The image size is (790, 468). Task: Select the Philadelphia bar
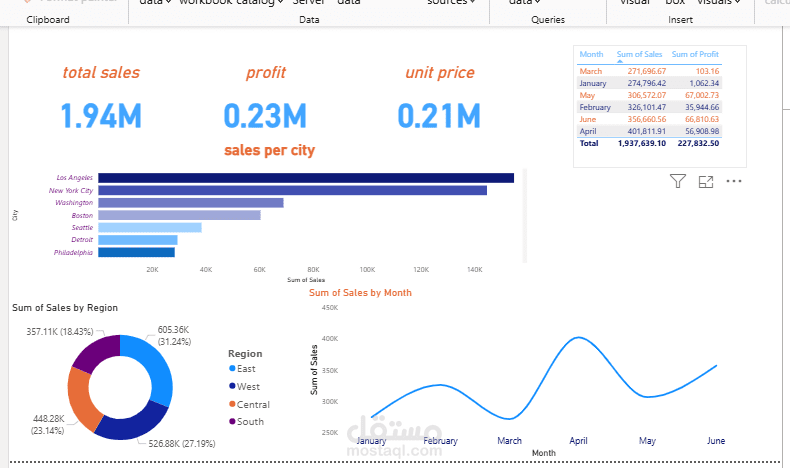[x=137, y=252]
